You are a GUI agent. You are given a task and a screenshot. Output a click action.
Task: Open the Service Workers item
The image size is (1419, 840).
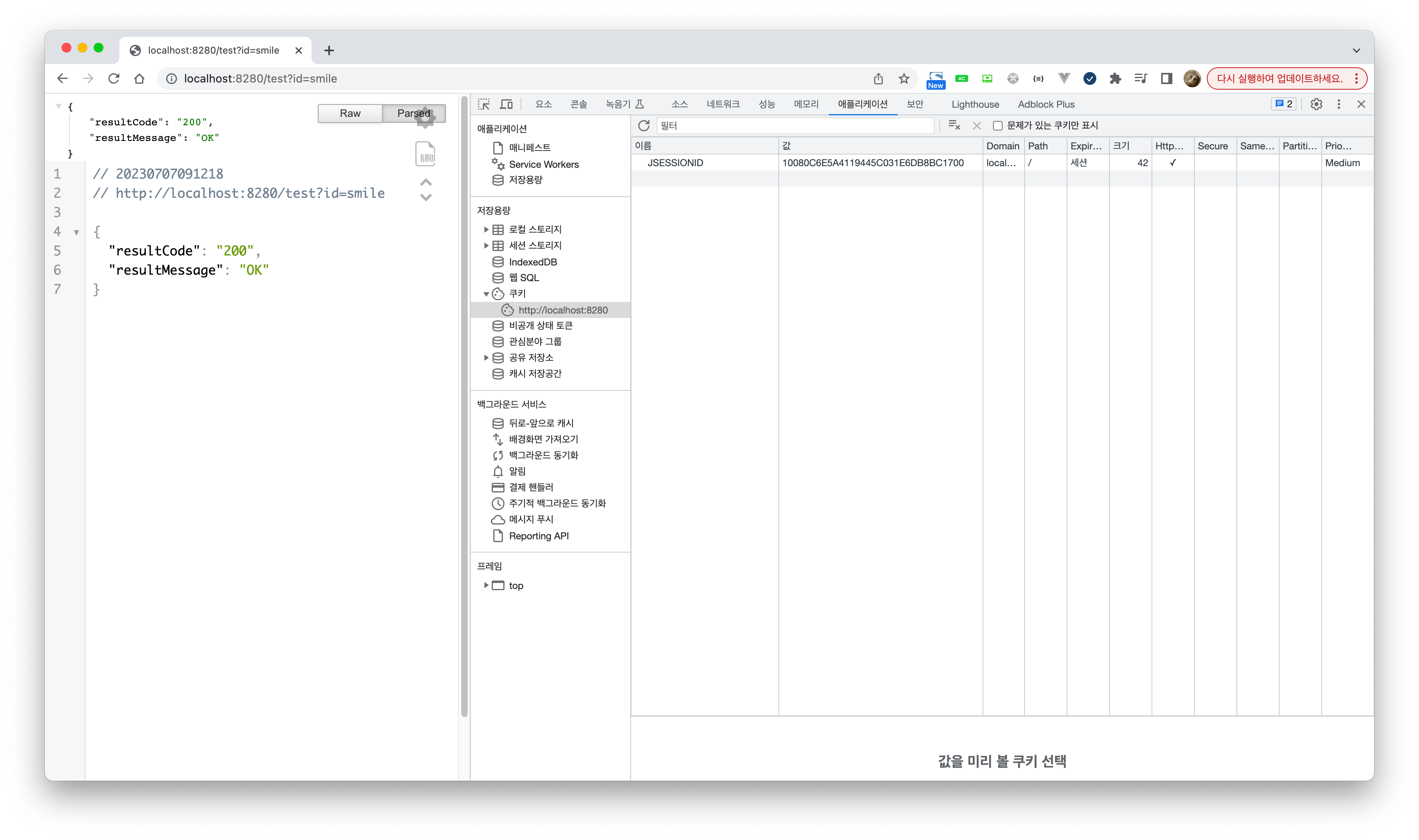click(543, 164)
